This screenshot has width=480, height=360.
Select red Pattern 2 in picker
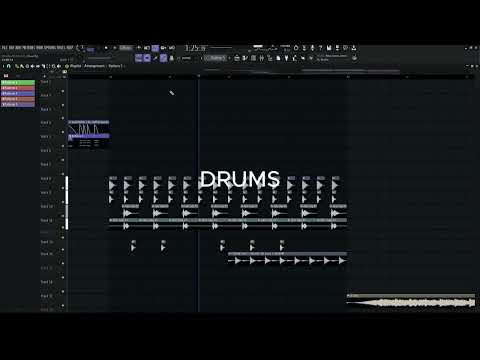point(18,88)
